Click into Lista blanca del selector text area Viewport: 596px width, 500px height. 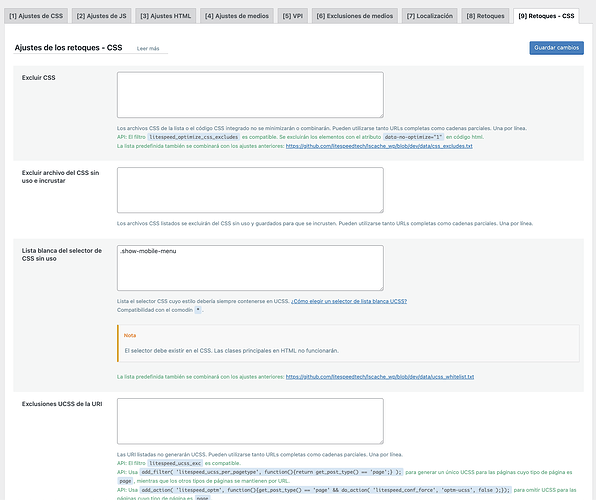pyautogui.click(x=250, y=268)
